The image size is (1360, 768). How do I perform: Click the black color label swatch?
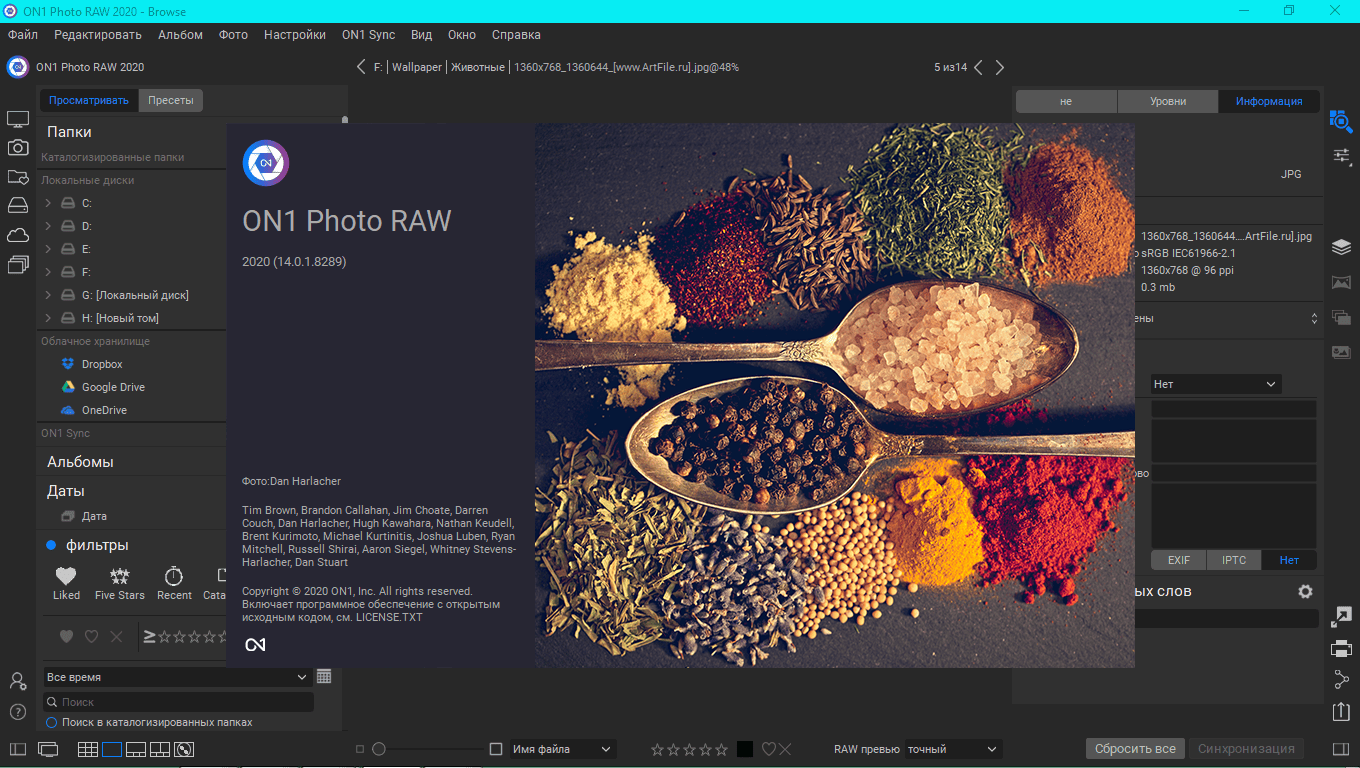coord(745,749)
